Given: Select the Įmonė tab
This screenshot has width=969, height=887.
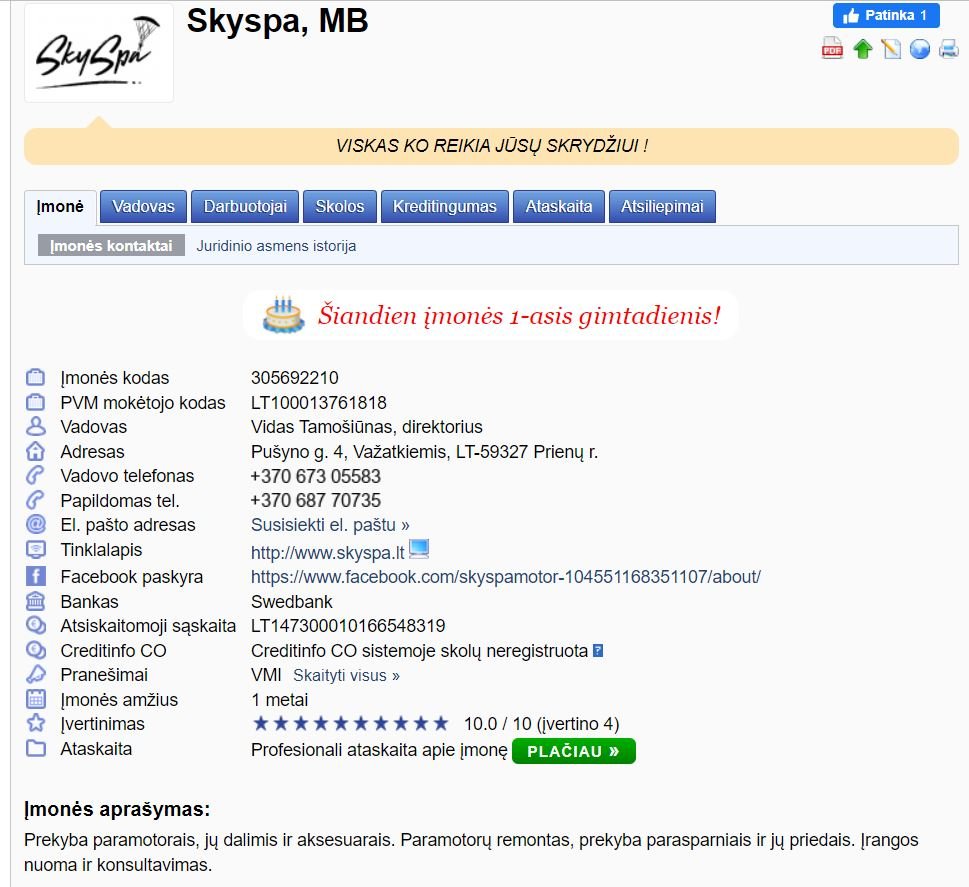Looking at the screenshot, I should tap(61, 206).
